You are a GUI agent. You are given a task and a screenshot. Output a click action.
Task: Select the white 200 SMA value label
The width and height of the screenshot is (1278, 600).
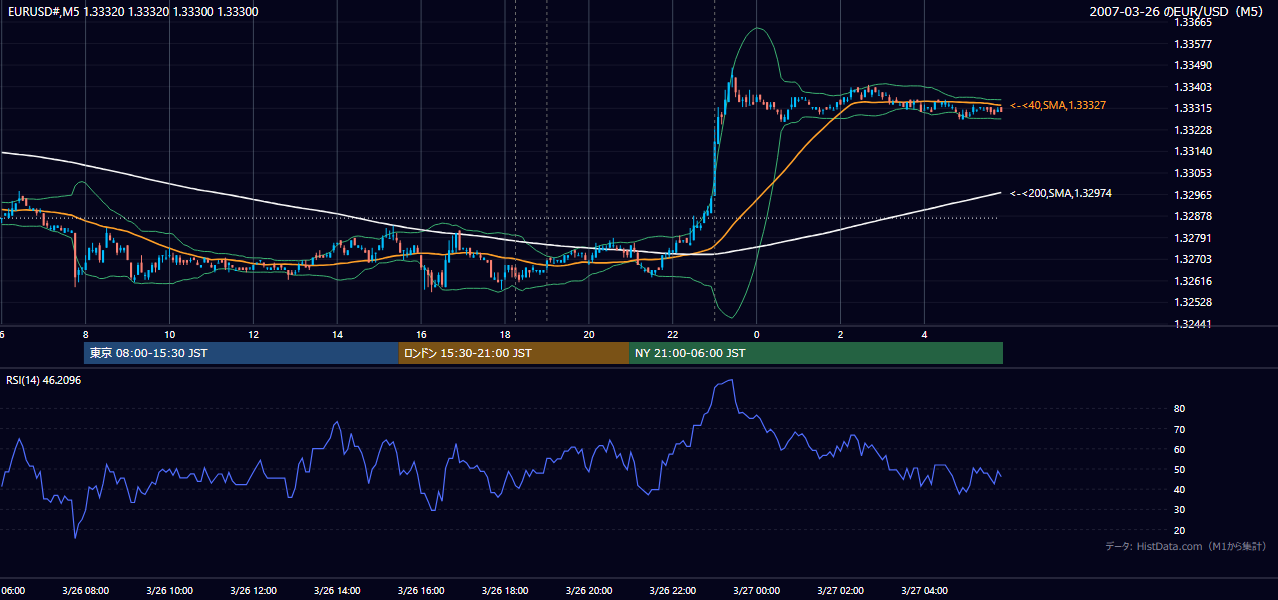pyautogui.click(x=1061, y=193)
